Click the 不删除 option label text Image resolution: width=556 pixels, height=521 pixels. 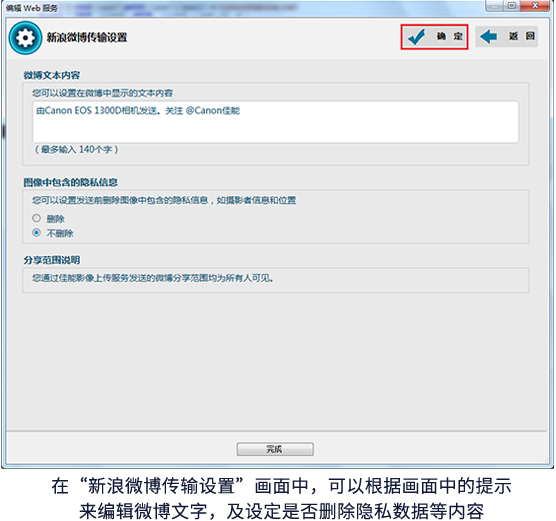60,233
